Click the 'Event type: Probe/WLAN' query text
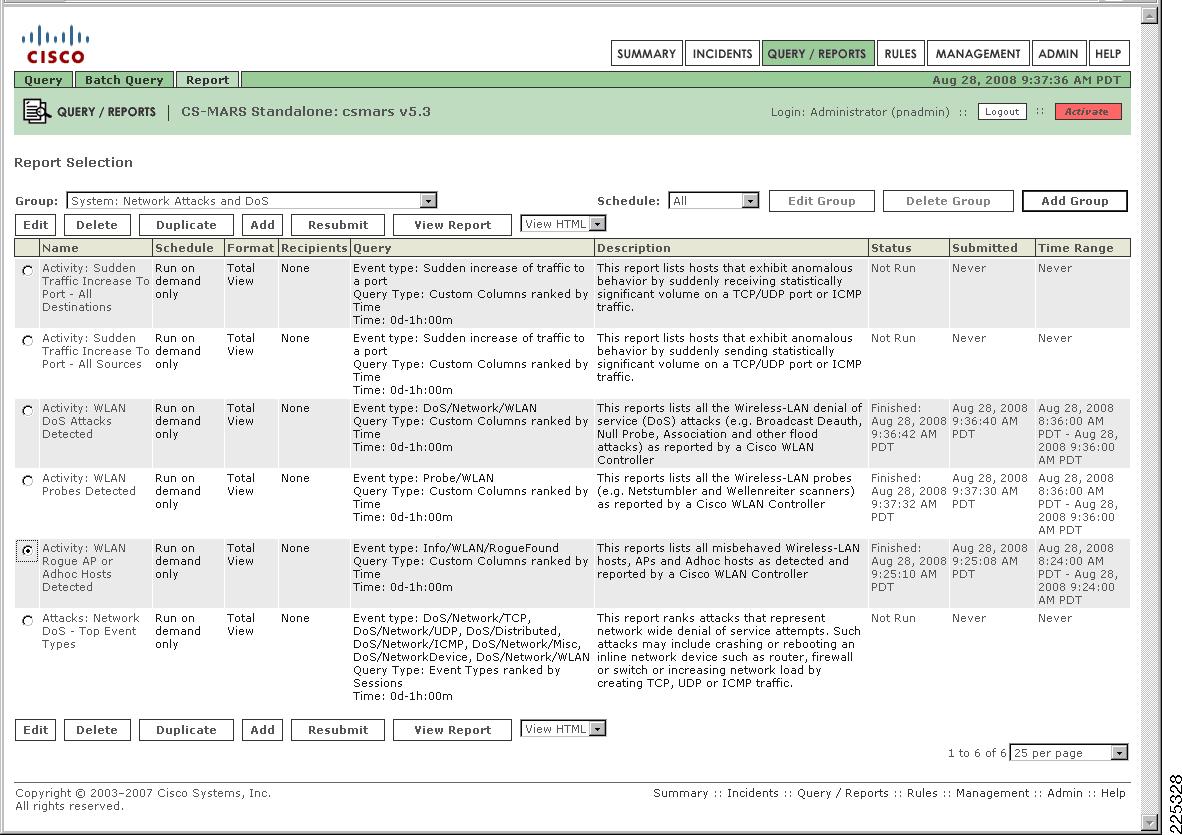This screenshot has height=835, width=1182. point(424,478)
